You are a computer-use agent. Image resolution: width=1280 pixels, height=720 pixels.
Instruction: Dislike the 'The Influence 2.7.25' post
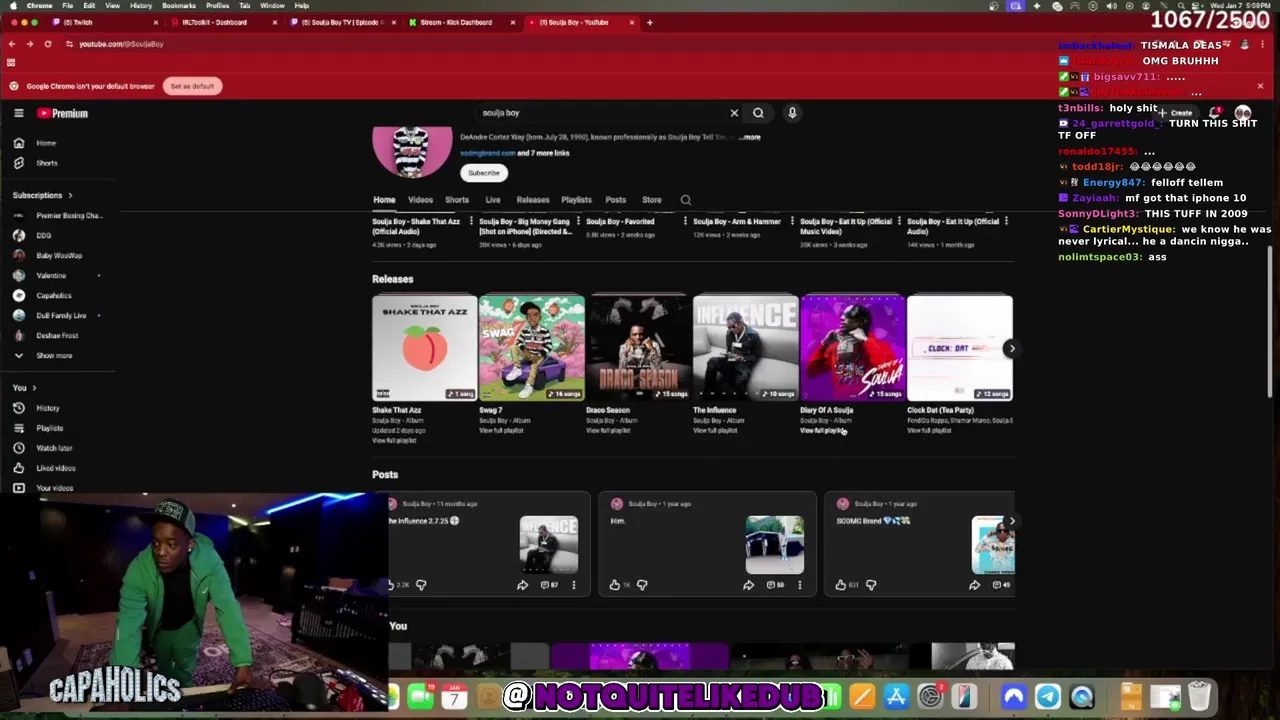click(421, 585)
